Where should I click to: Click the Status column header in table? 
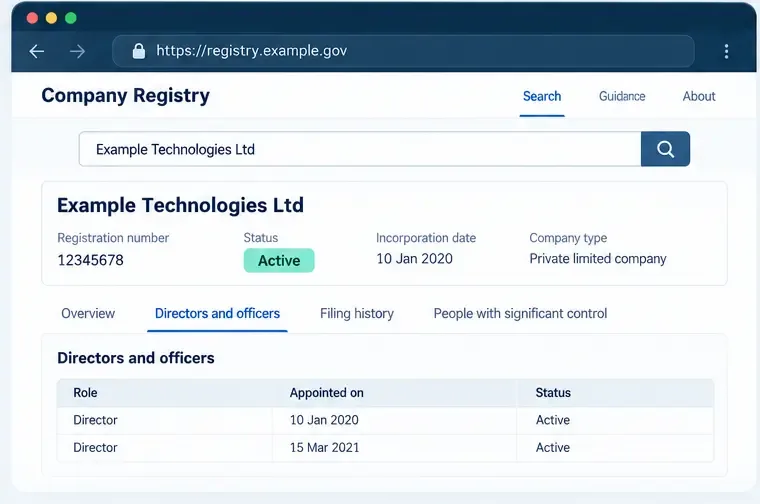click(x=553, y=393)
